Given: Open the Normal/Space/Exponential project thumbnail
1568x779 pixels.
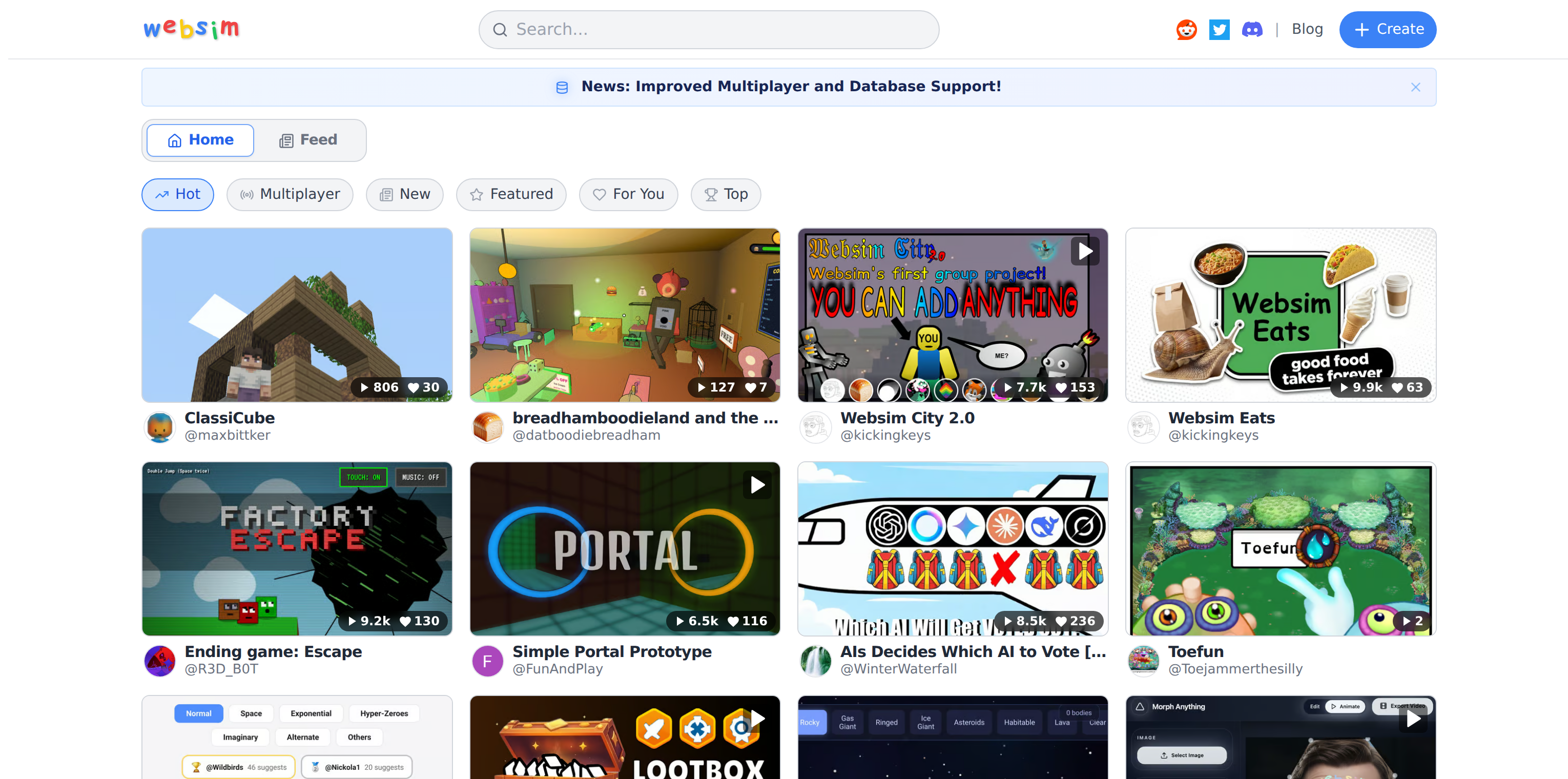Looking at the screenshot, I should click(x=297, y=737).
